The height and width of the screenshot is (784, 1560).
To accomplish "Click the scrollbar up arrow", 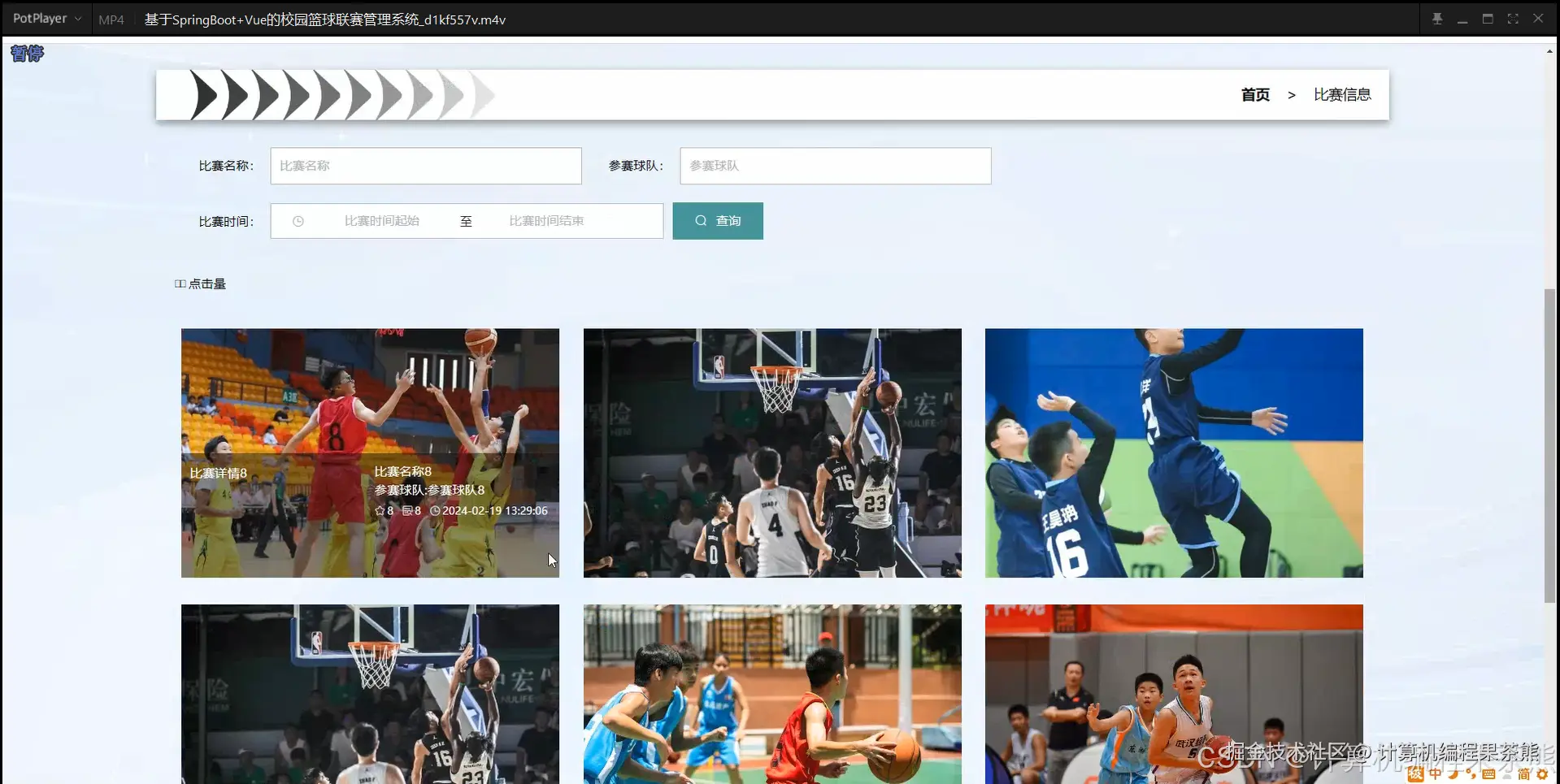I will click(x=1549, y=51).
